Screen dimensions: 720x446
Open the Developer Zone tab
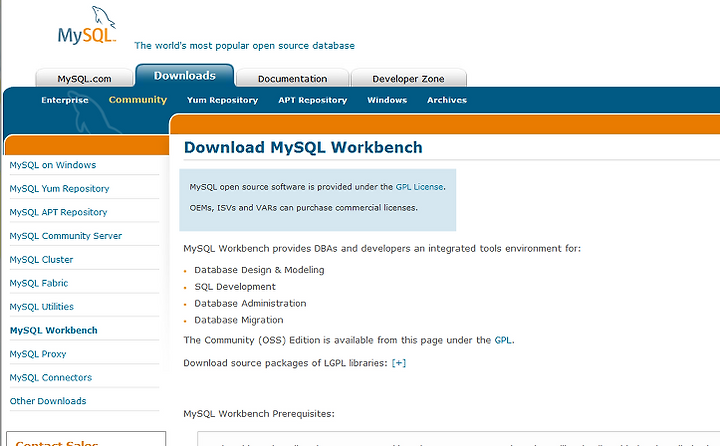[408, 79]
